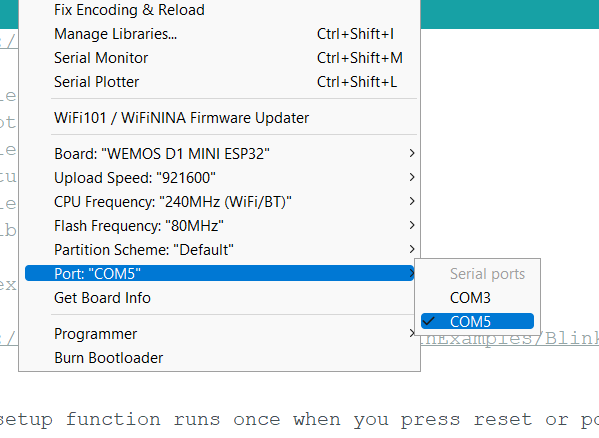
Task: Select COM3 serial port
Action: [x=478, y=298]
